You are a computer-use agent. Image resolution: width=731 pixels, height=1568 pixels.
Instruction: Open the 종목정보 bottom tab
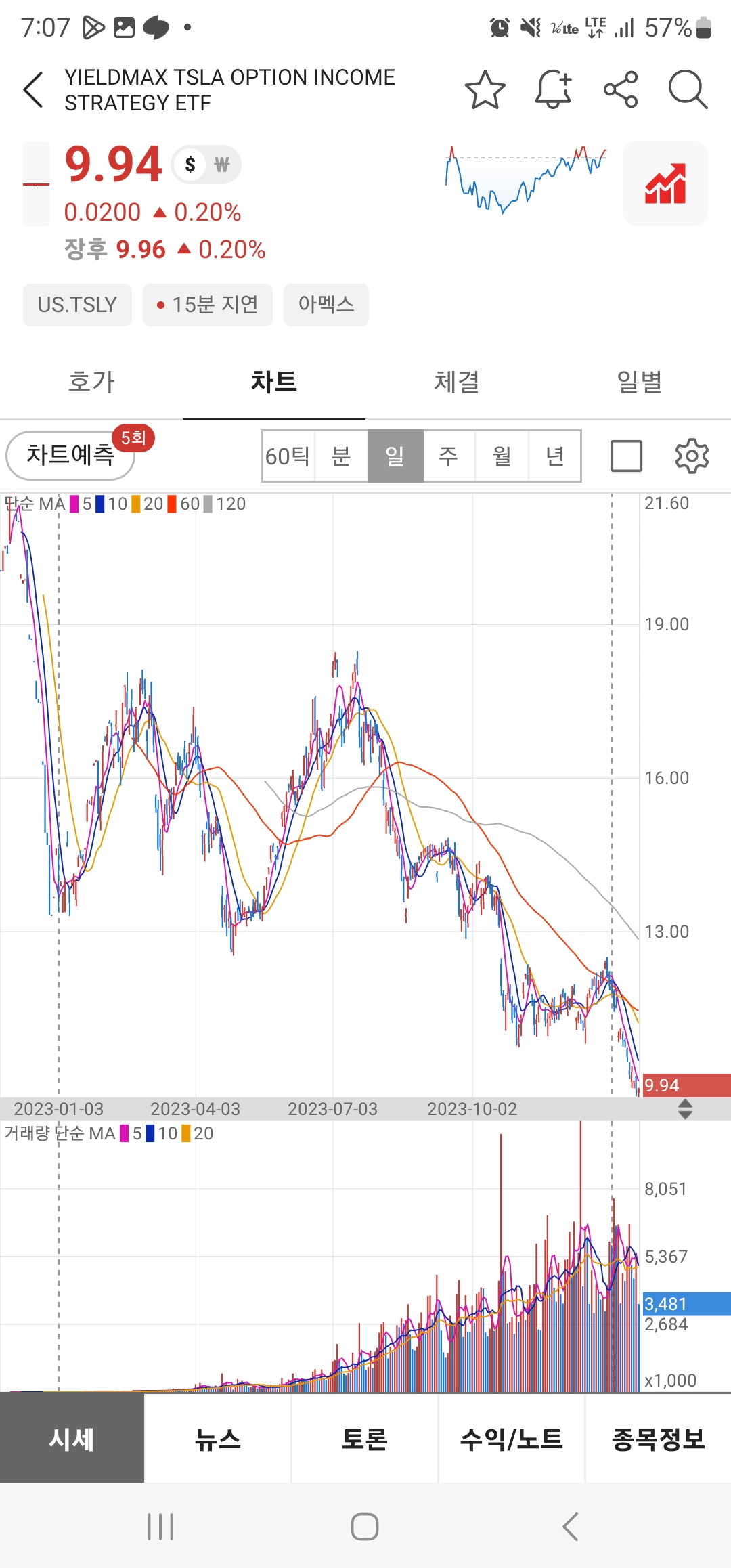[x=659, y=1439]
